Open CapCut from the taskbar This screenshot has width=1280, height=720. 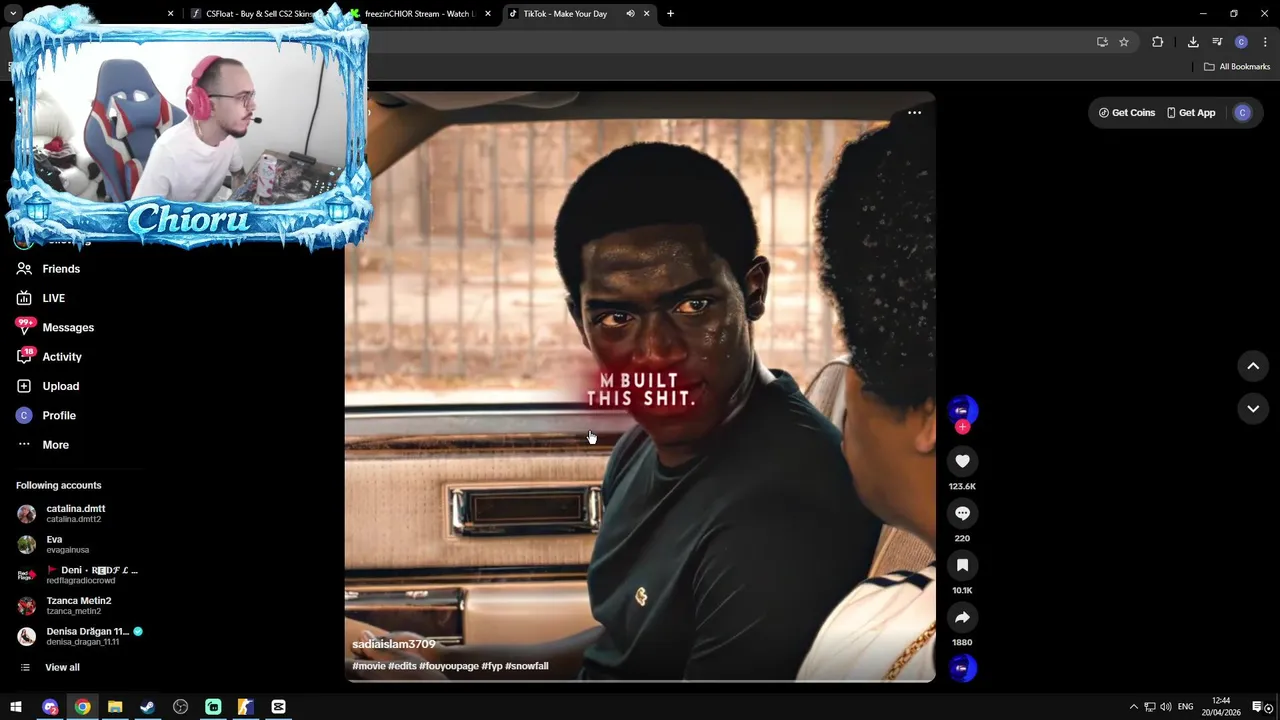(278, 707)
